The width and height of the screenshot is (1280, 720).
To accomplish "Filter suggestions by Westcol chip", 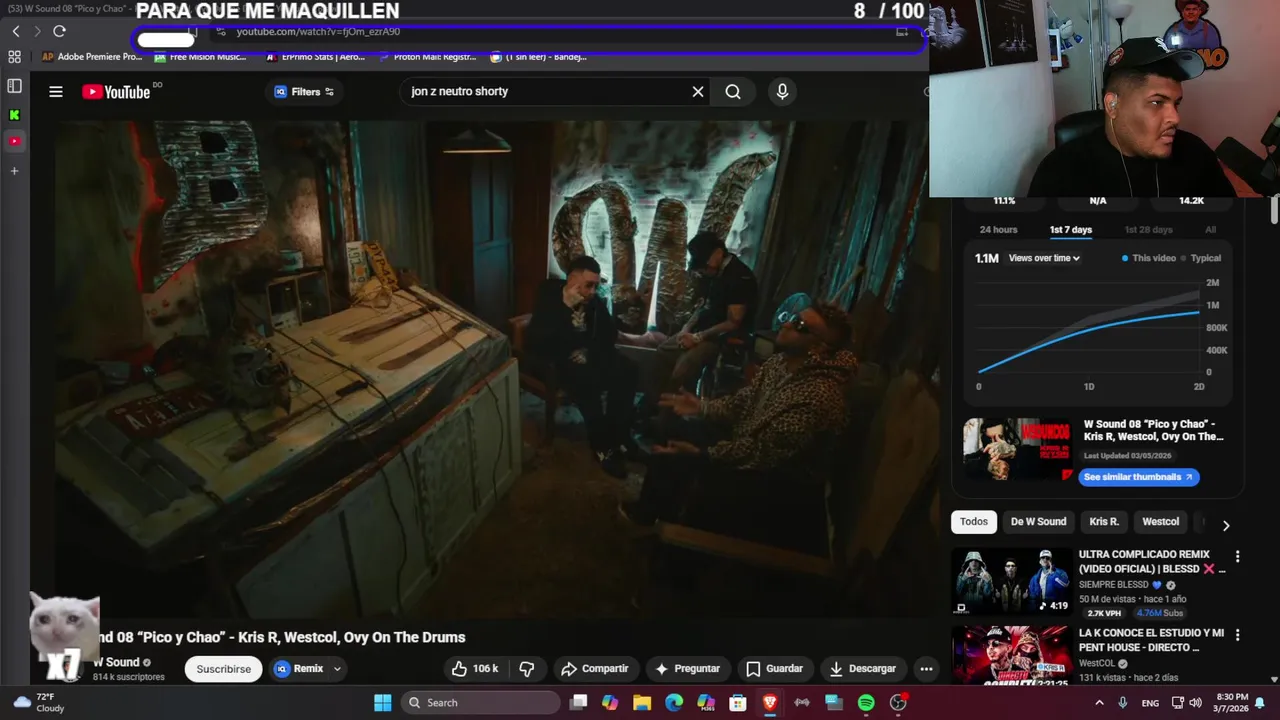I will tap(1160, 522).
